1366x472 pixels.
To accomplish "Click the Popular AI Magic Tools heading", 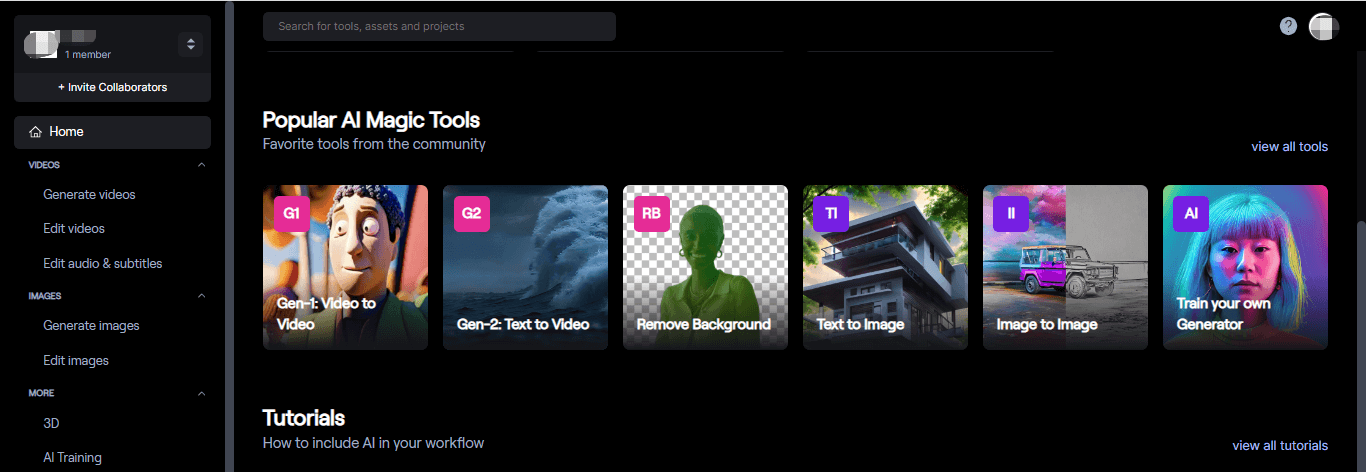I will tap(371, 120).
